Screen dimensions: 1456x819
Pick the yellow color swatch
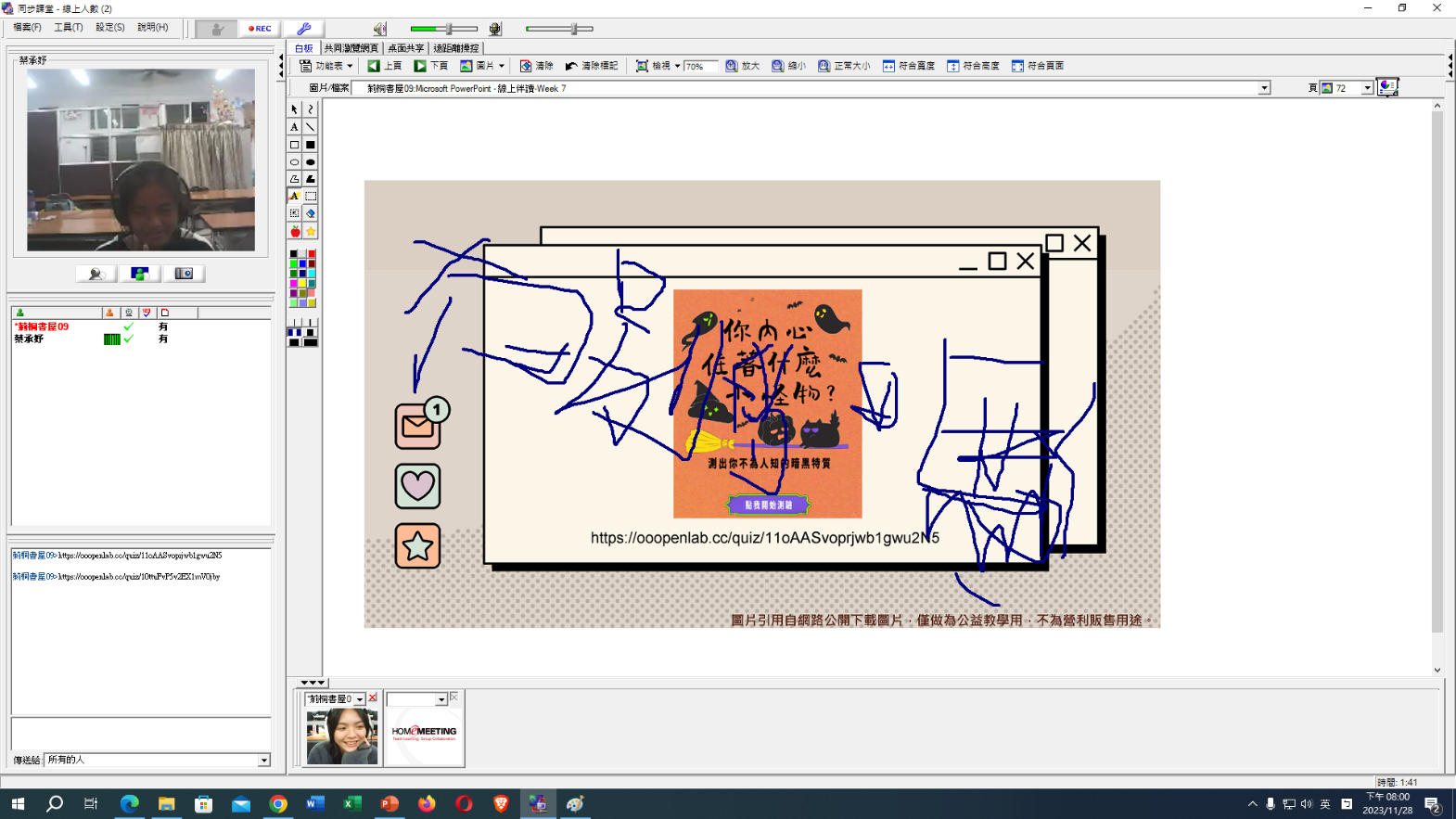tap(302, 283)
